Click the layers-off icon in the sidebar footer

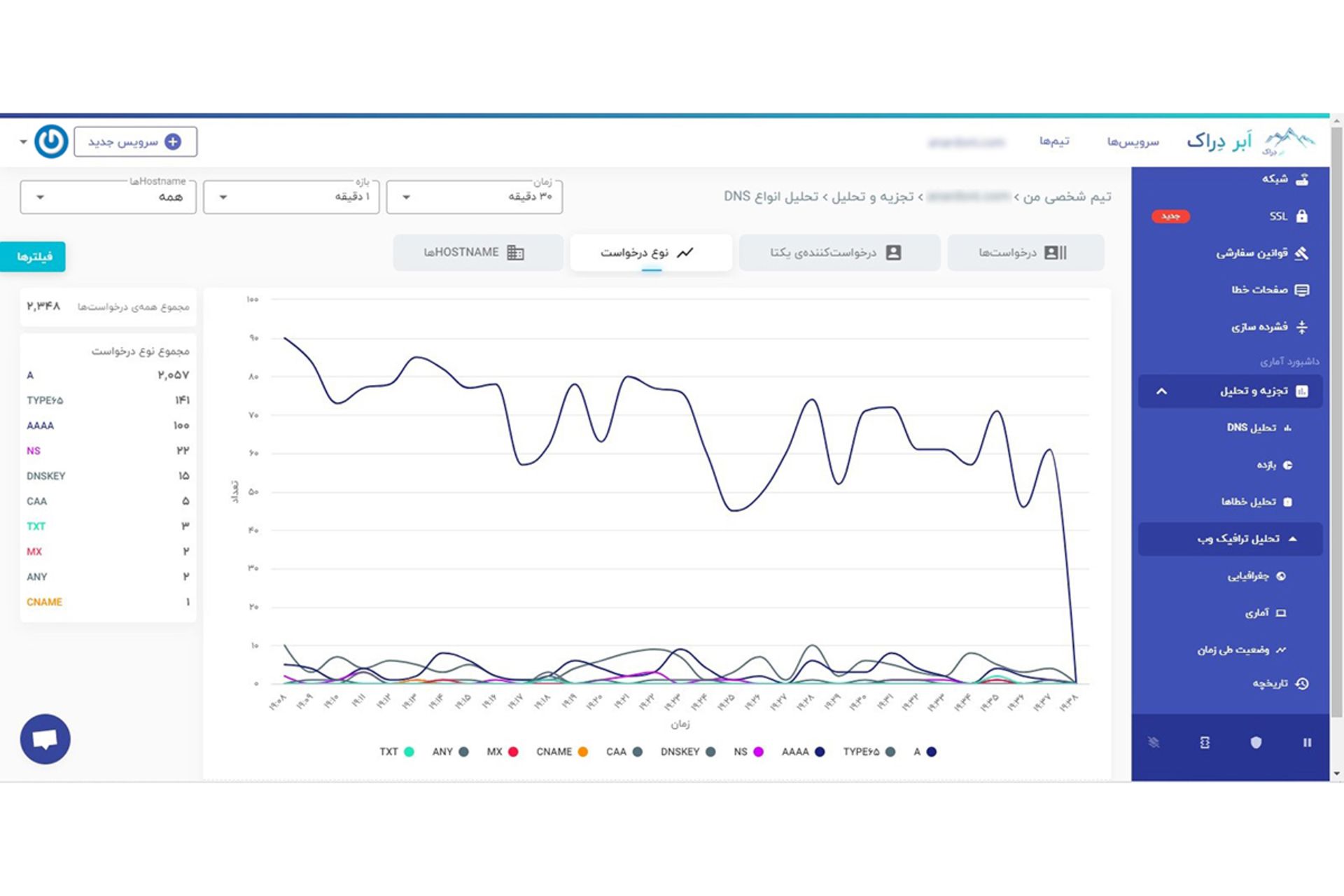click(1154, 743)
